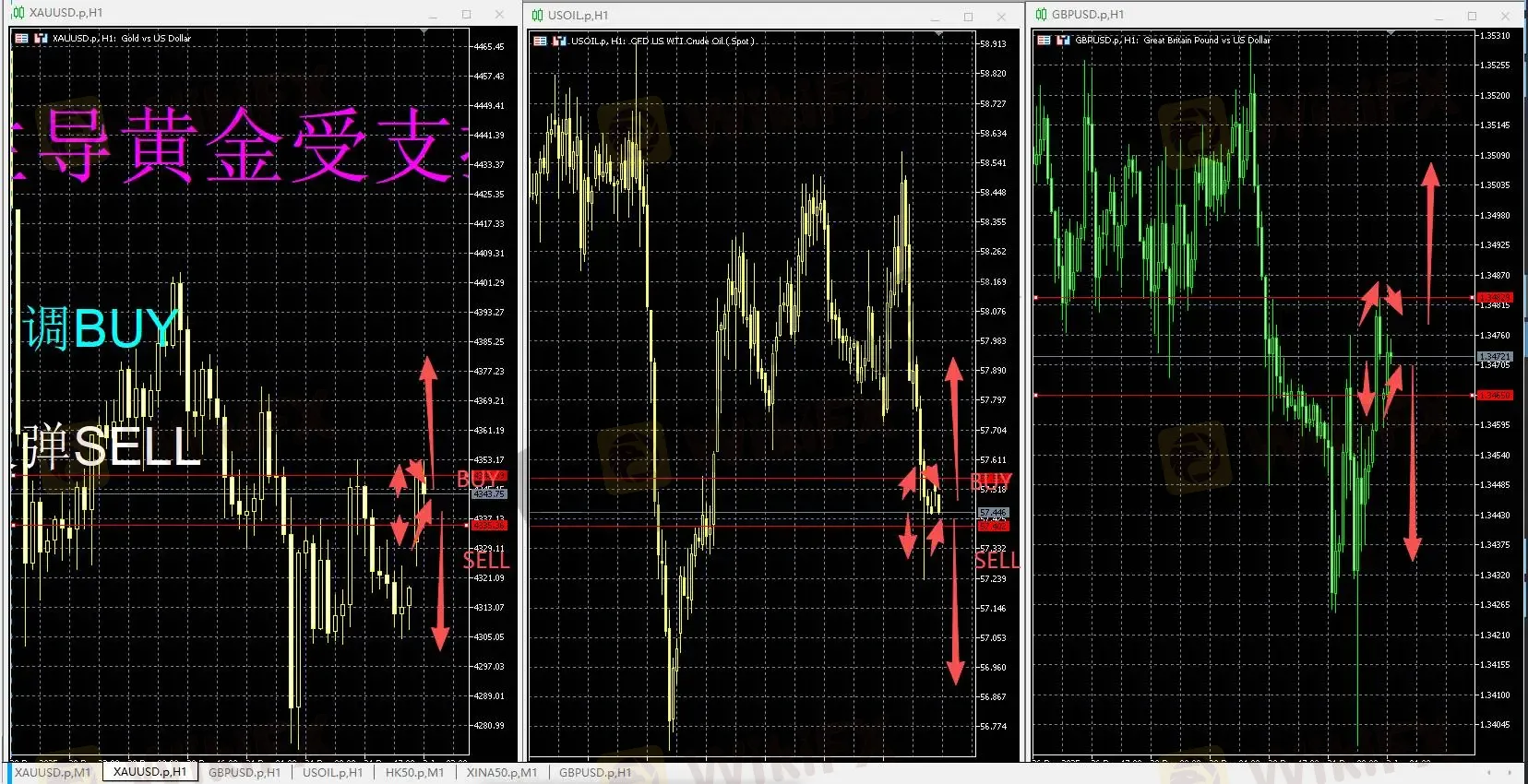Open the XINA50.p,M1 chart tab
This screenshot has width=1528, height=784.
[501, 773]
